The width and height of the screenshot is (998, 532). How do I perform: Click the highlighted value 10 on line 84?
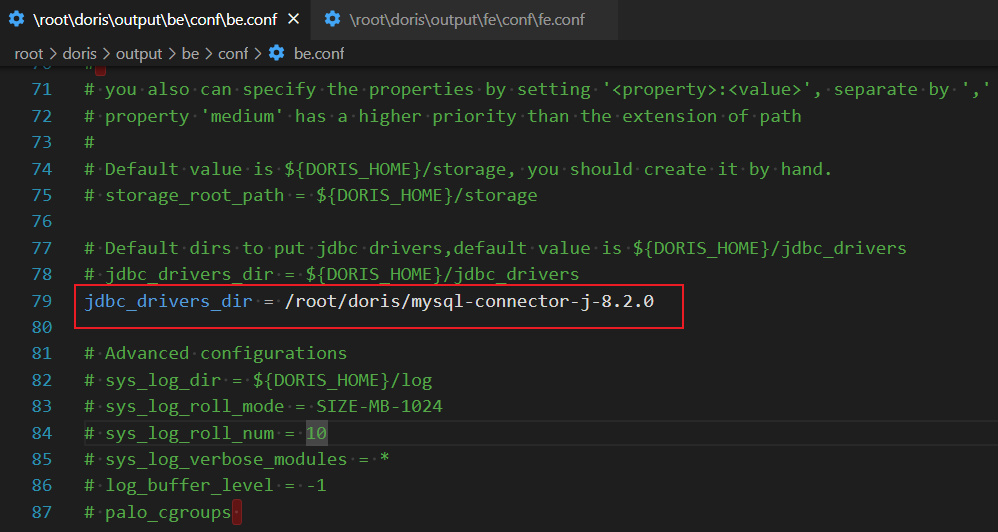(316, 433)
